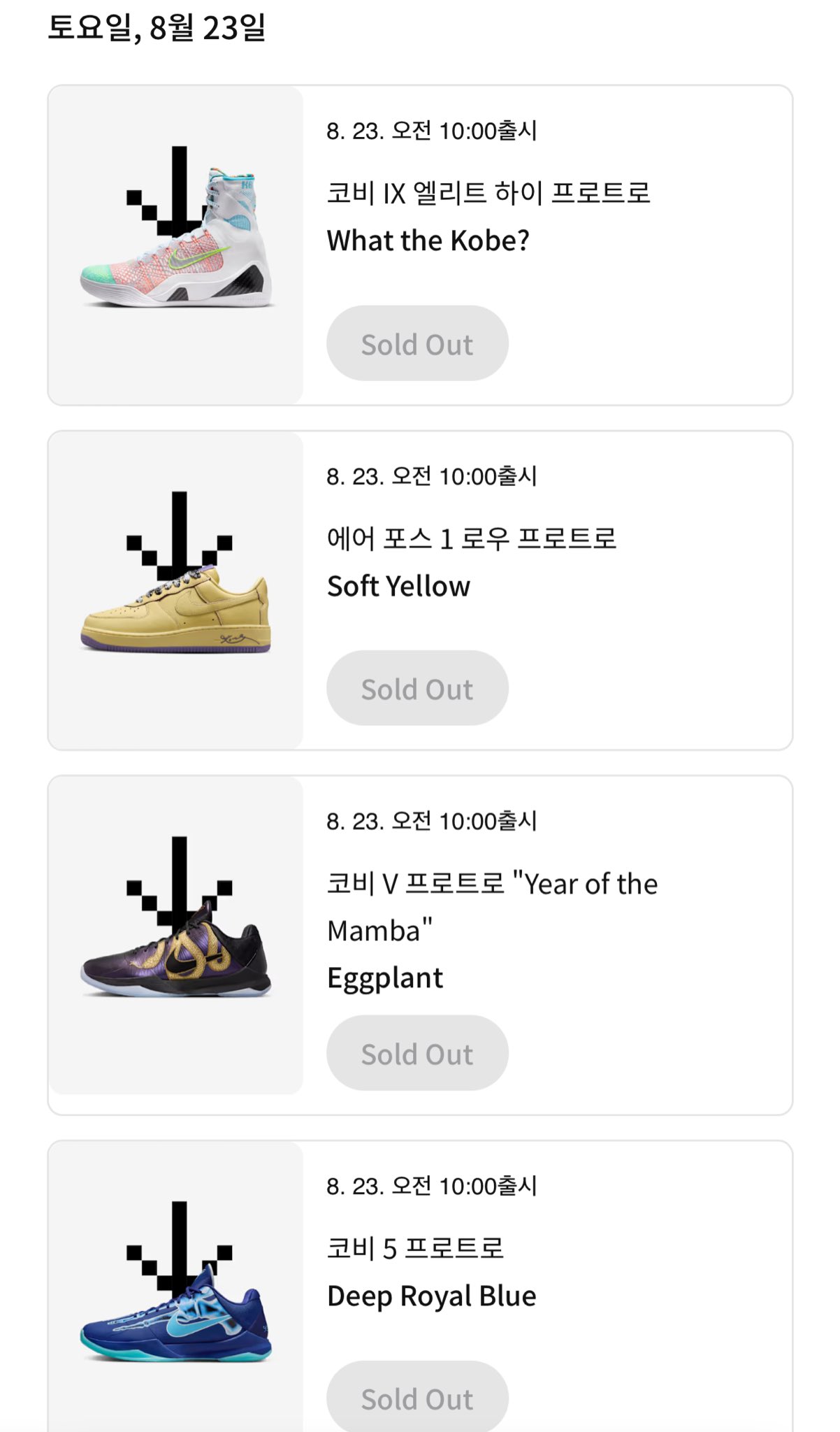Viewport: 840px width, 1432px height.
Task: Click the pixel arrow icon above Deep Royal Blue shoe
Action: click(x=179, y=1245)
